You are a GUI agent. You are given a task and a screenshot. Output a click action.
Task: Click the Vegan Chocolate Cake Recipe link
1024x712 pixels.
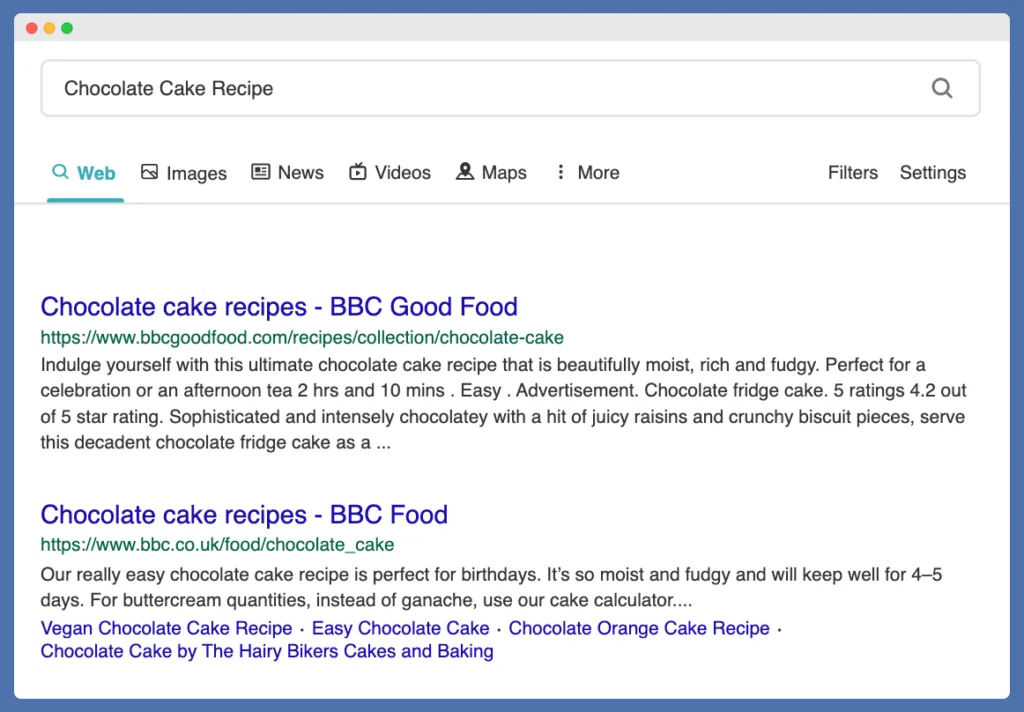[165, 628]
